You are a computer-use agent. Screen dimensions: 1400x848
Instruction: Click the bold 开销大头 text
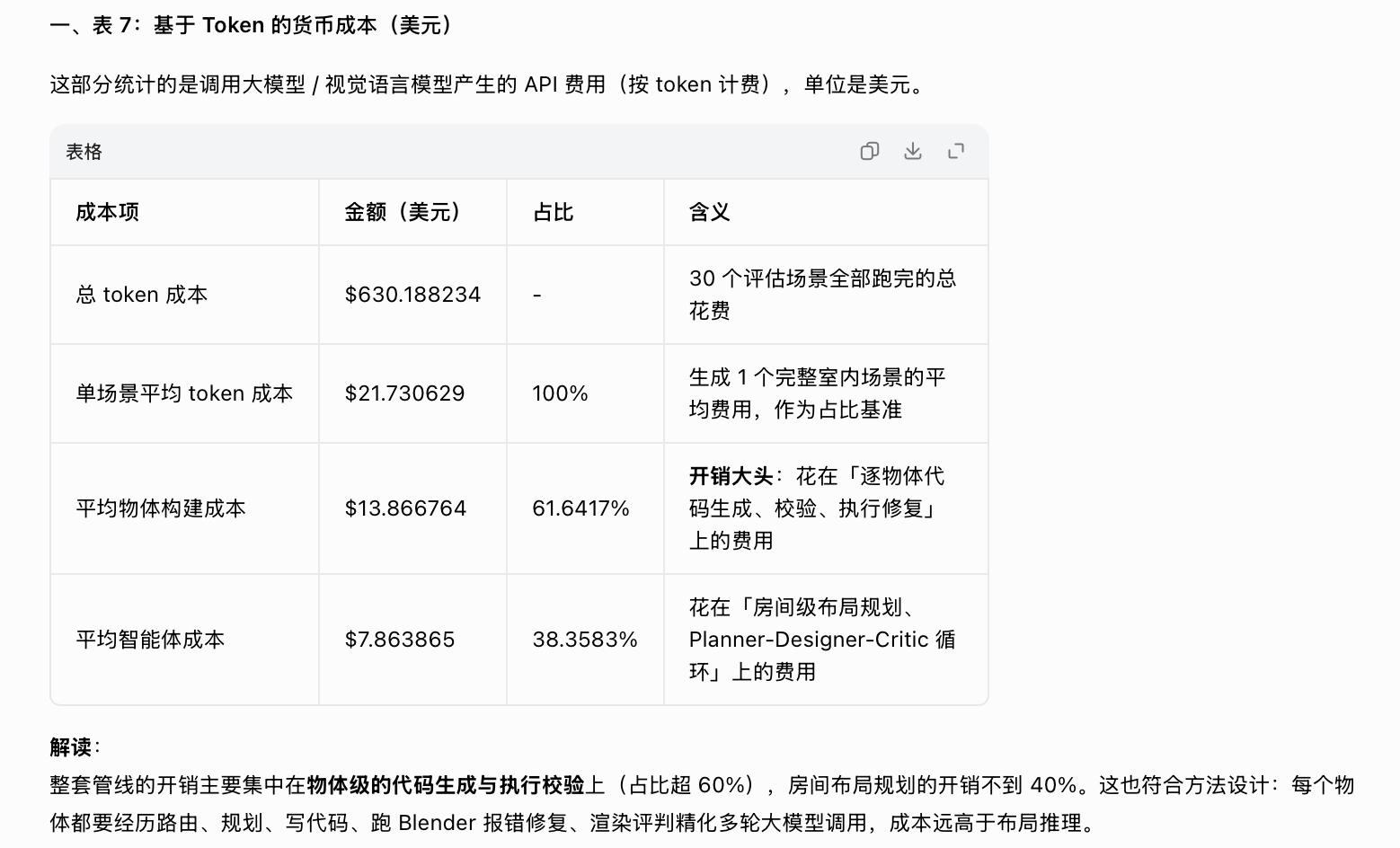(731, 476)
